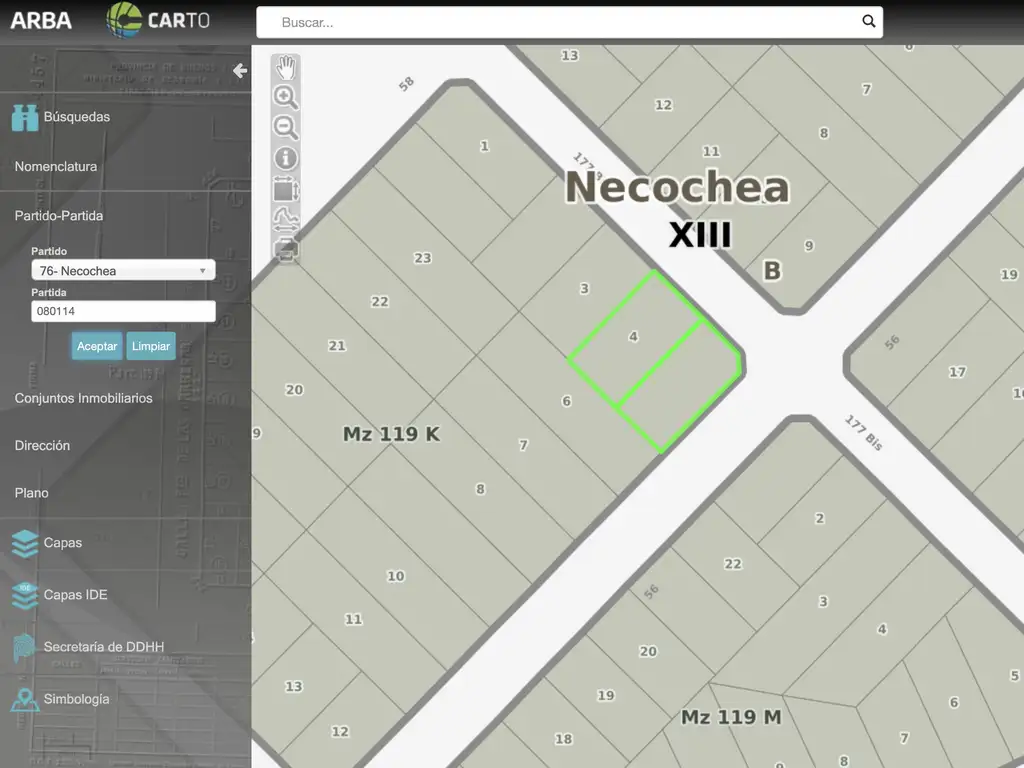Click the Partida number input field
The image size is (1024, 768).
click(123, 312)
